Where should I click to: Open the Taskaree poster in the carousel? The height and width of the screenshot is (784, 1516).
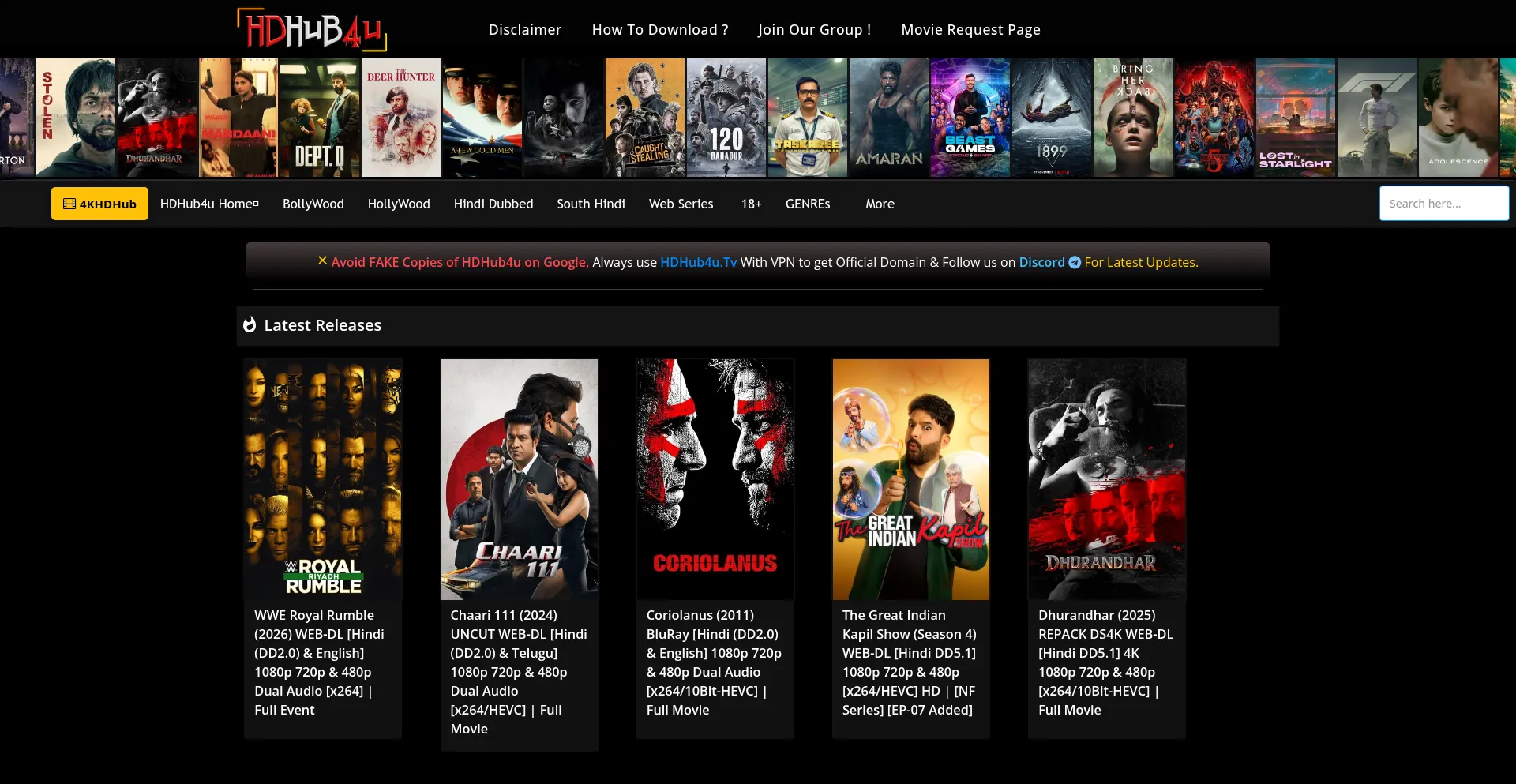[808, 118]
